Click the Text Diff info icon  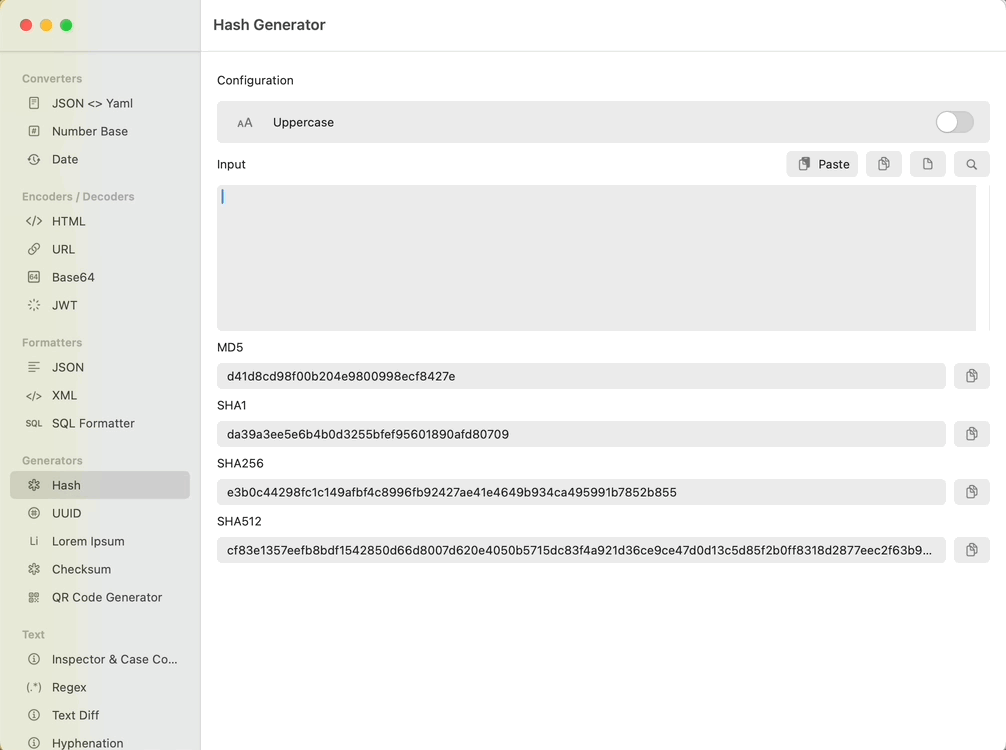point(34,715)
